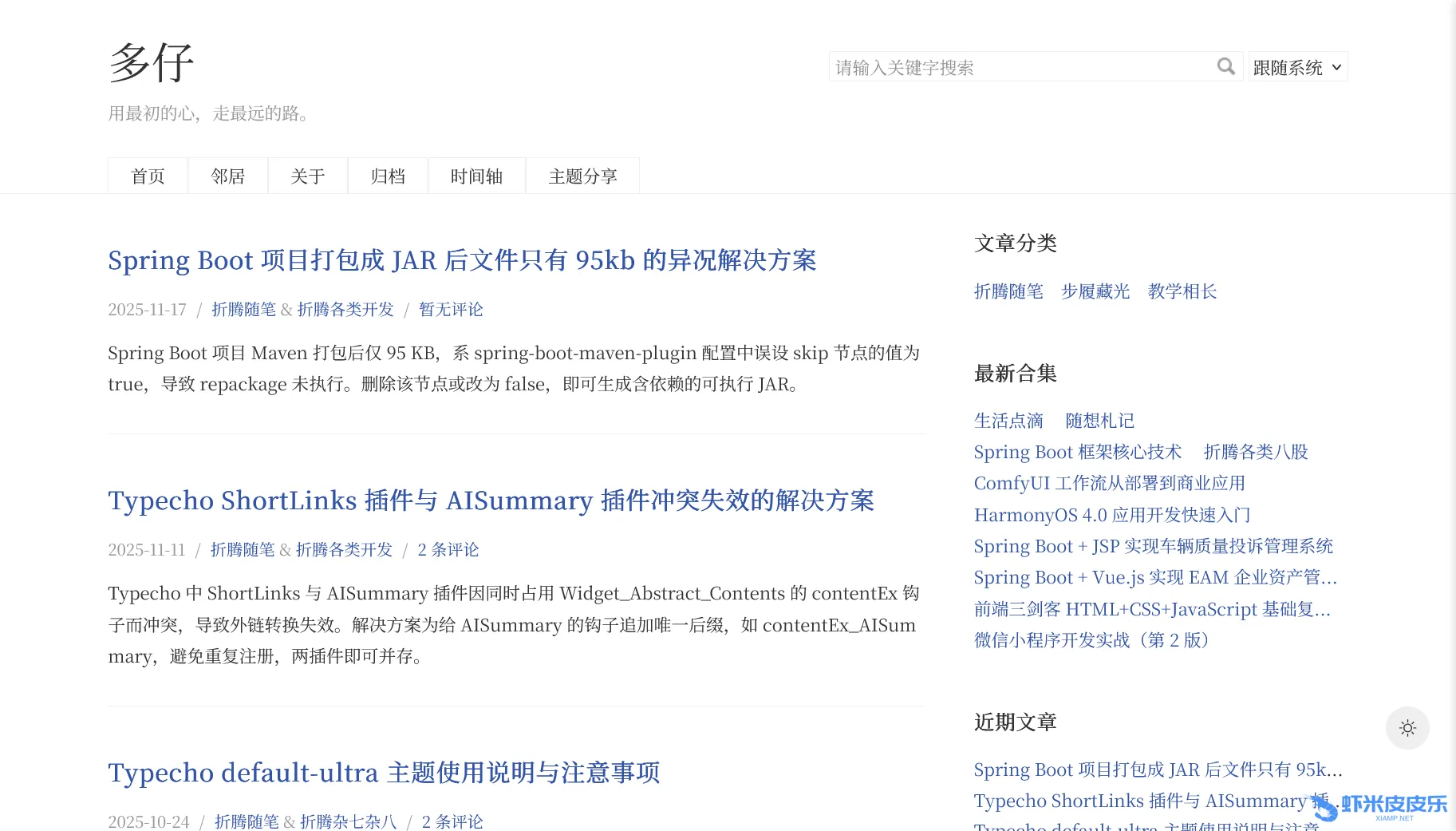Viewport: 1456px width, 831px height.
Task: Open the 跟随系统 theme dropdown
Action: [x=1297, y=68]
